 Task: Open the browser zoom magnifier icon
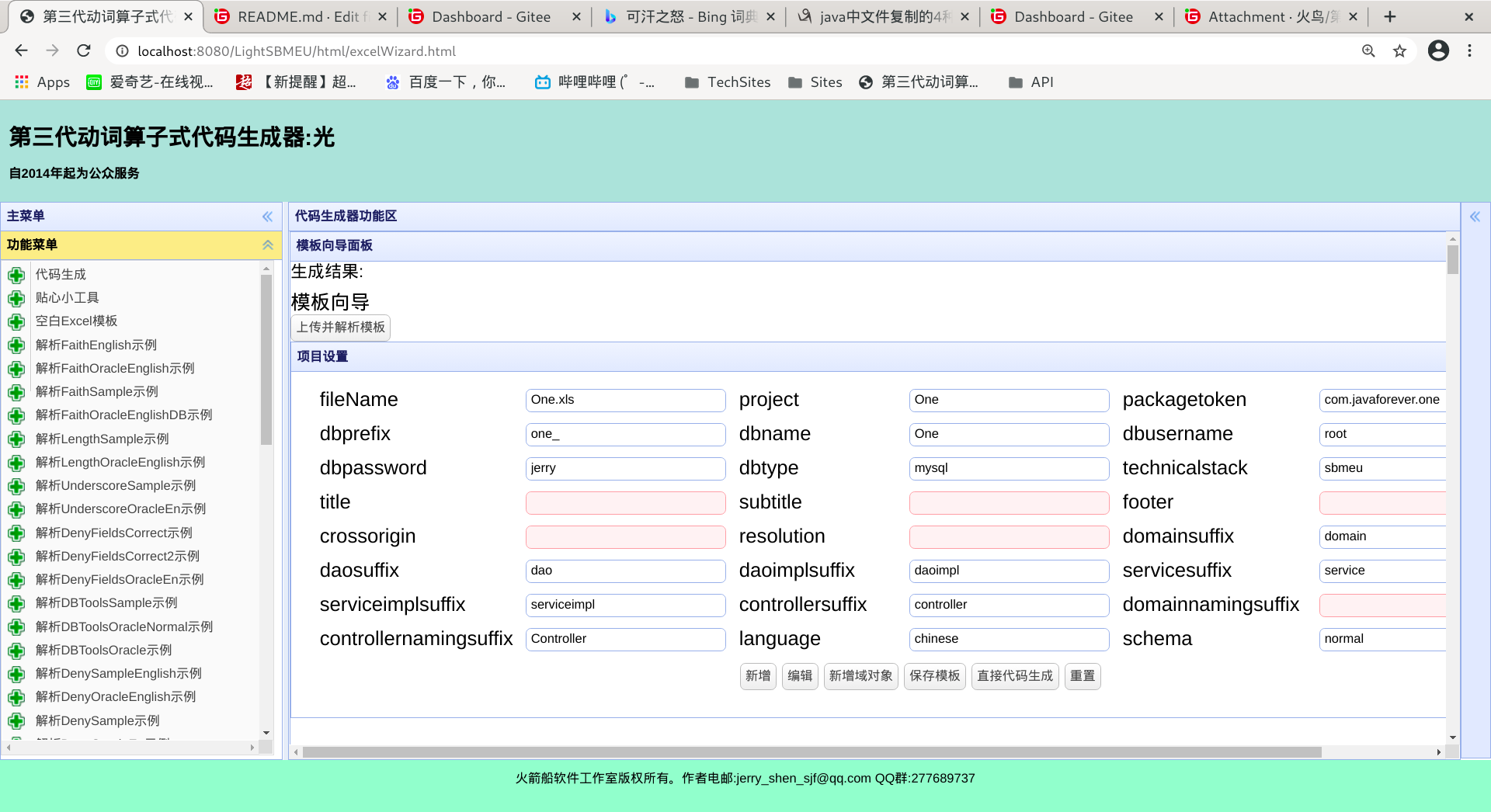coord(1368,50)
